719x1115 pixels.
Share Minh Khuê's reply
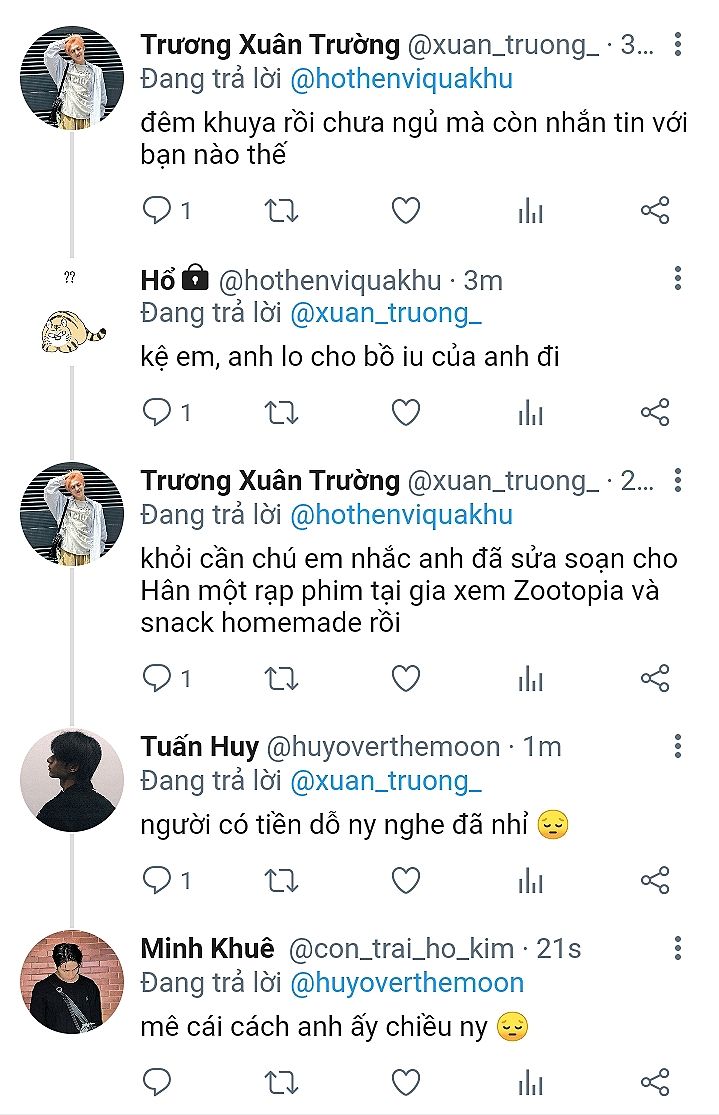pyautogui.click(x=655, y=1081)
